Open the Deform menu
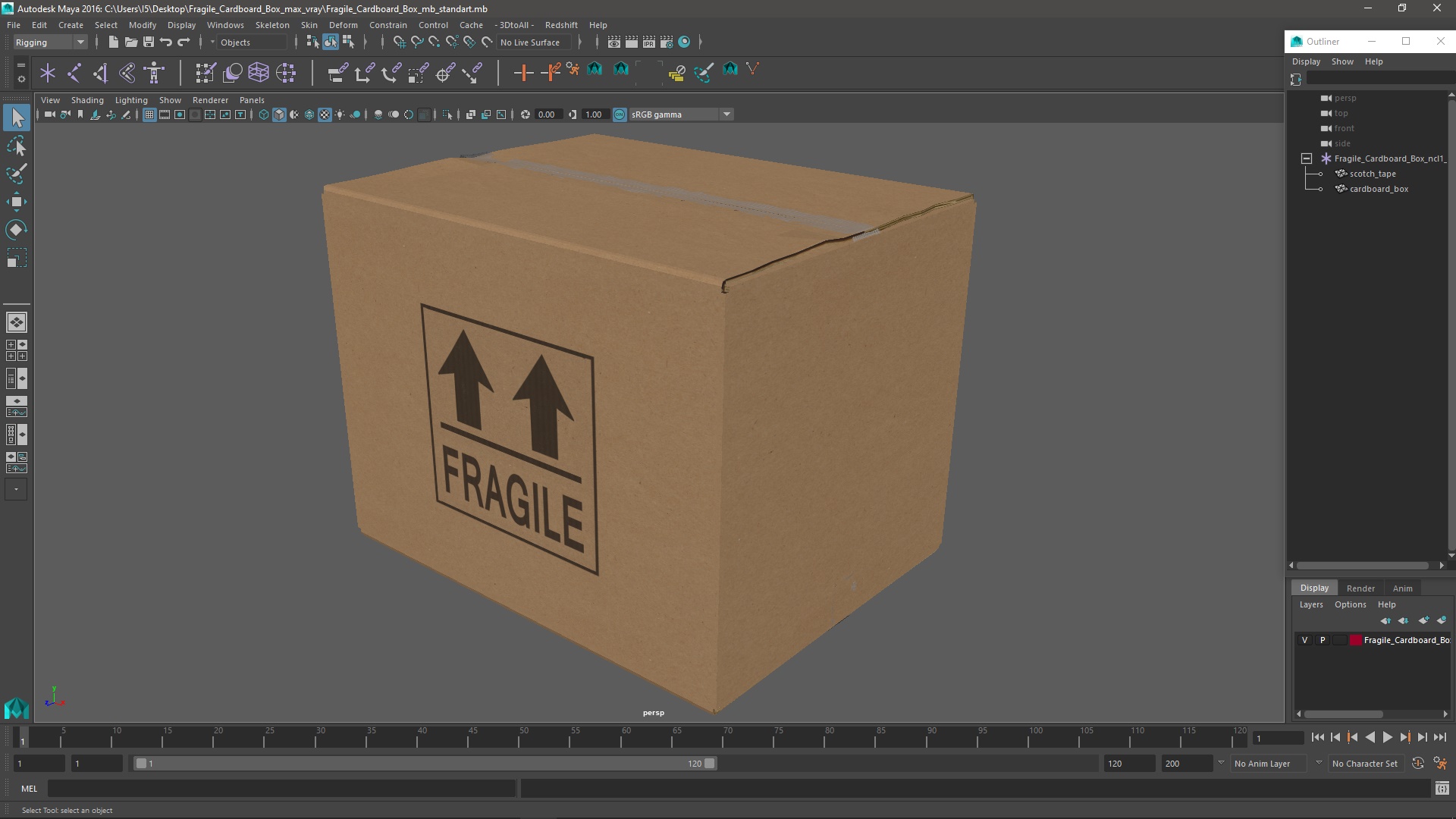The width and height of the screenshot is (1456, 819). point(343,25)
